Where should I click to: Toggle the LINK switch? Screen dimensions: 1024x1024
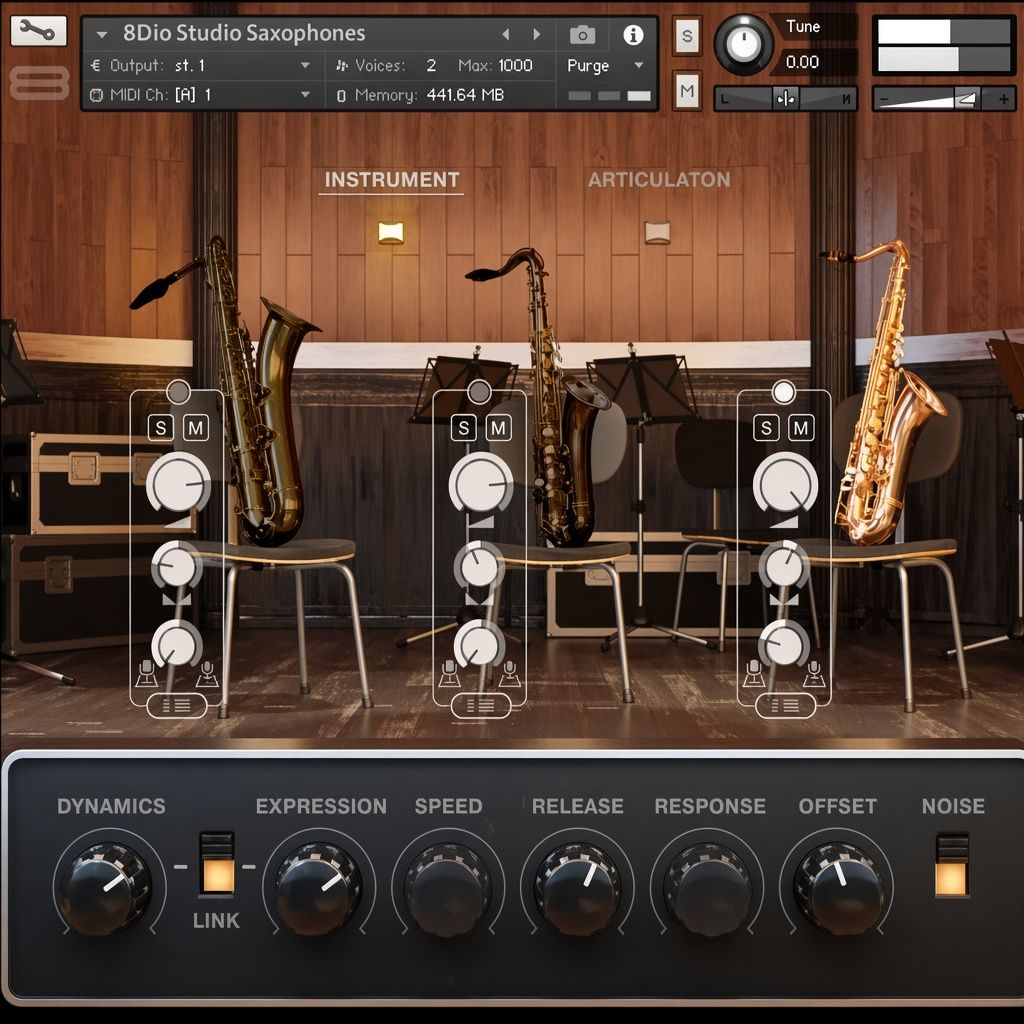point(217,863)
